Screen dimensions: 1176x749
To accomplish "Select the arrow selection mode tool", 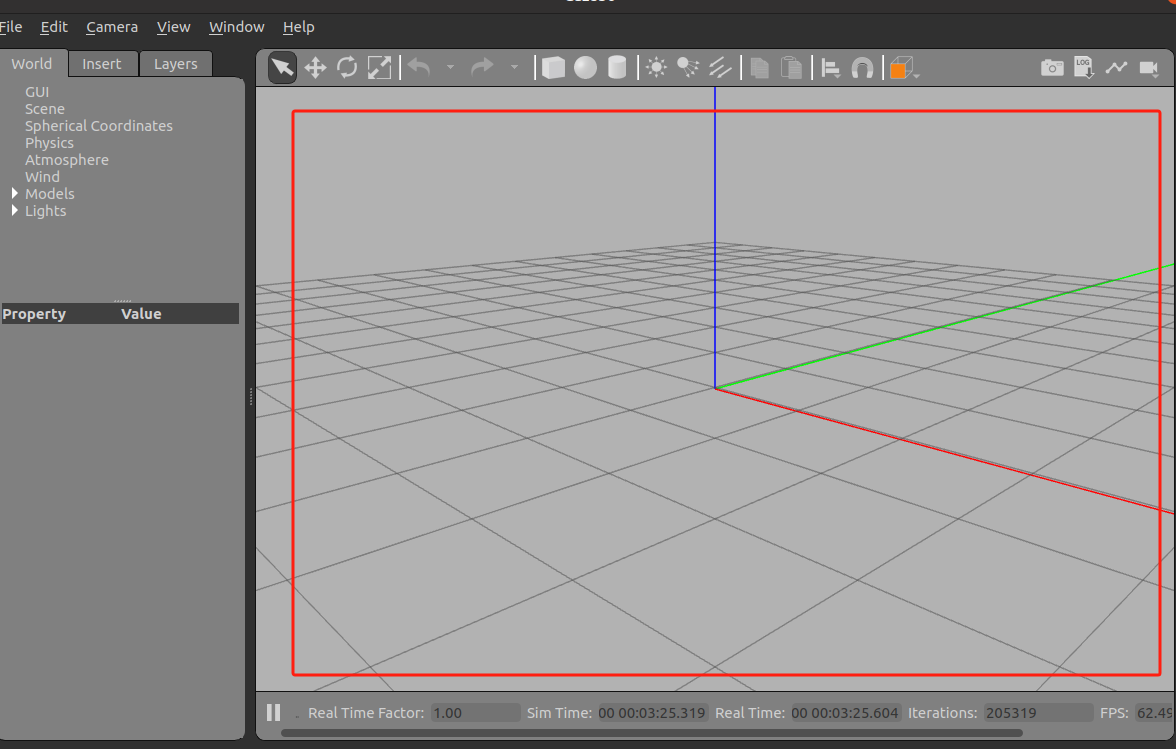I will tap(283, 68).
